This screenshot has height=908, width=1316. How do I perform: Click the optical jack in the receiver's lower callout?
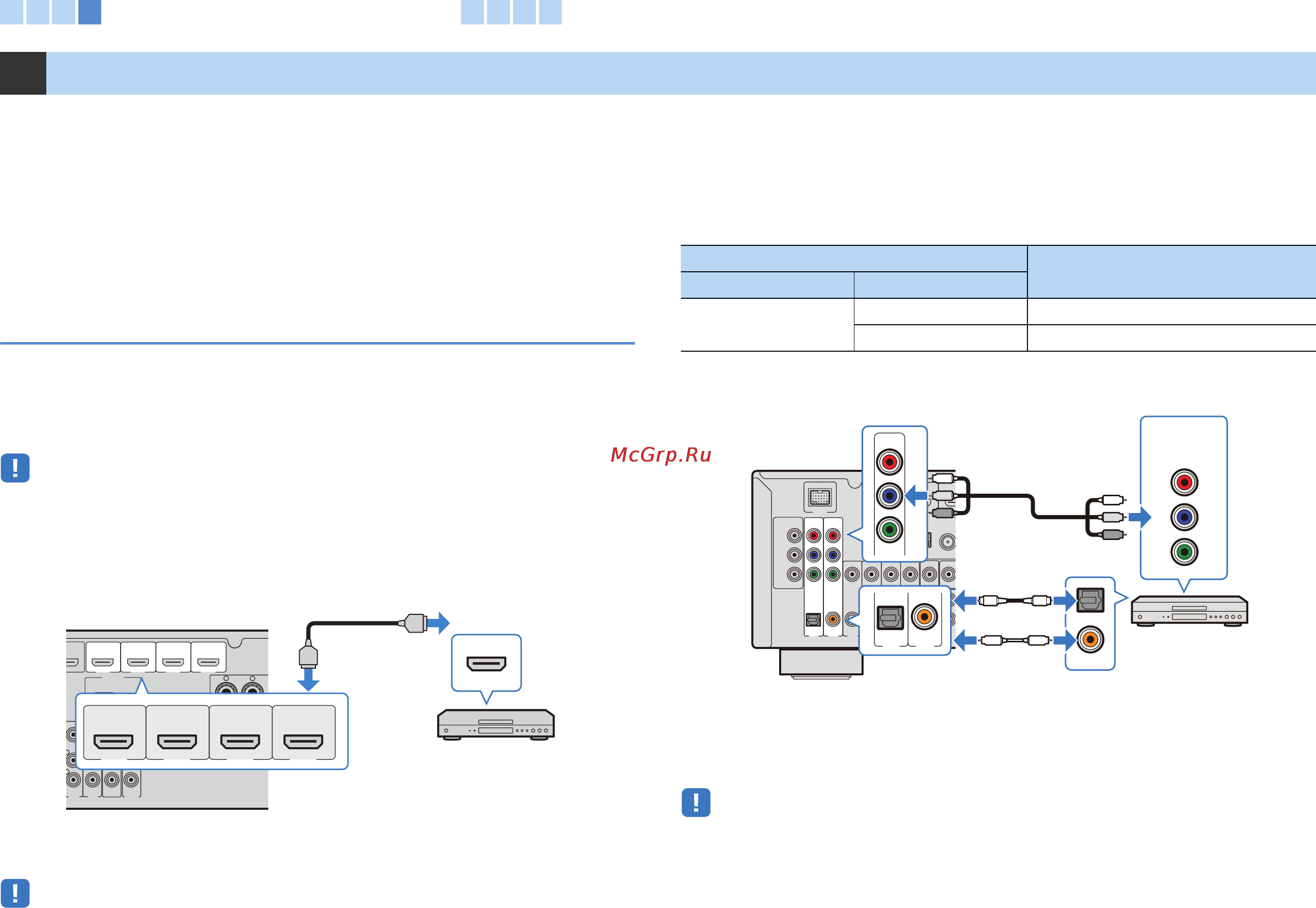pyautogui.click(x=890, y=617)
